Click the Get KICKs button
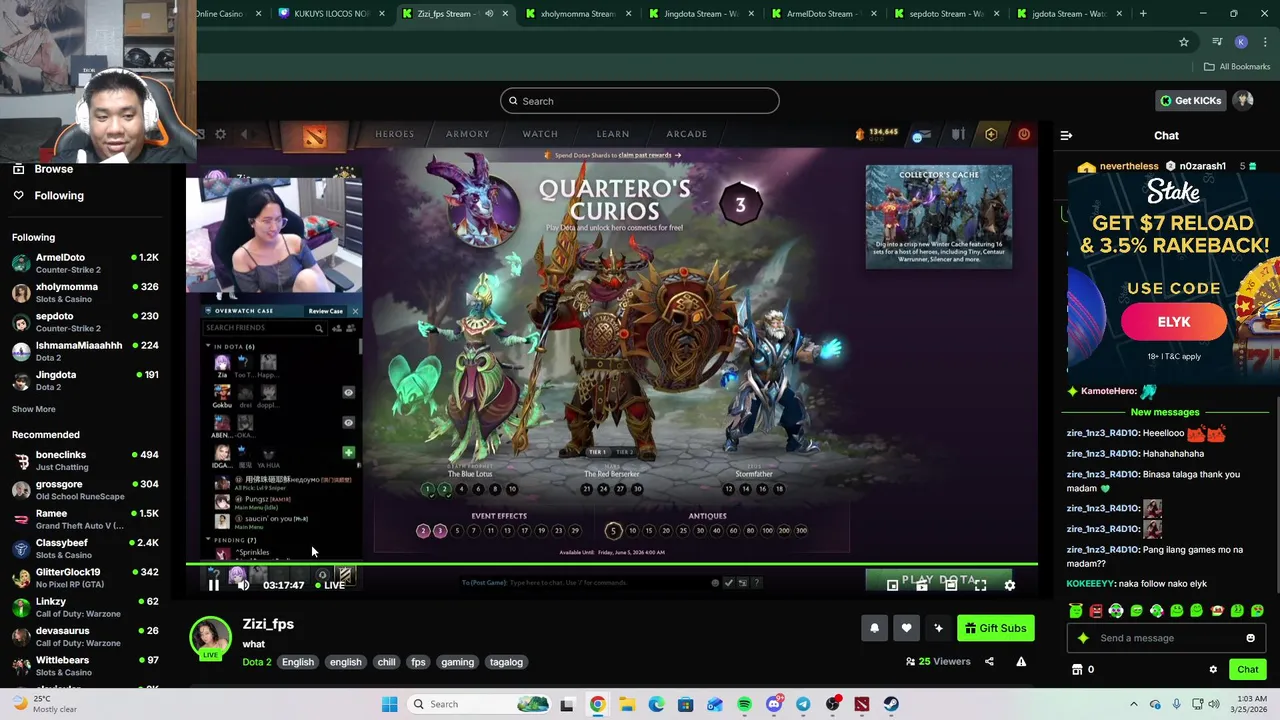1280x720 pixels. coord(1190,100)
